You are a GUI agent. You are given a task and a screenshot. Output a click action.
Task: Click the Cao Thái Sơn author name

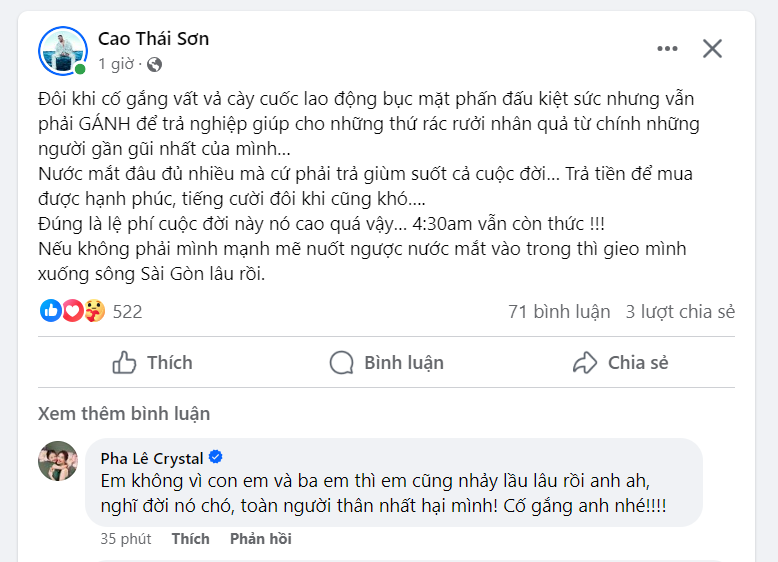153,39
